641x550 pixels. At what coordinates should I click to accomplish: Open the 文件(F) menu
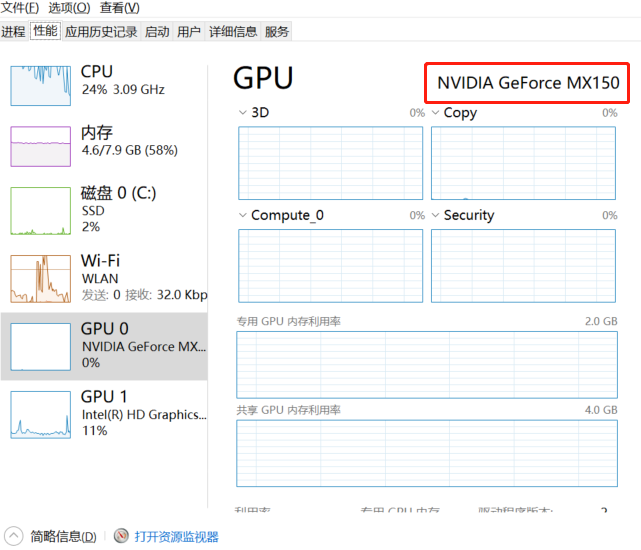click(x=20, y=7)
